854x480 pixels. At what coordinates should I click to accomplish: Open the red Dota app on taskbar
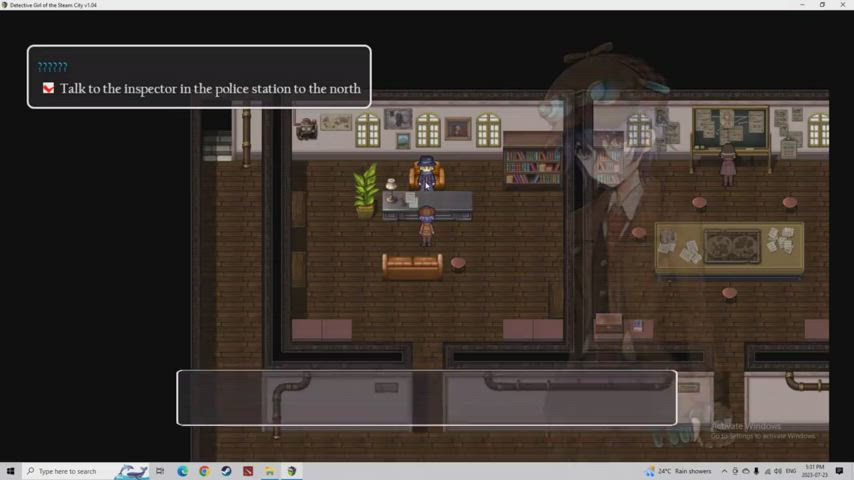(x=248, y=471)
